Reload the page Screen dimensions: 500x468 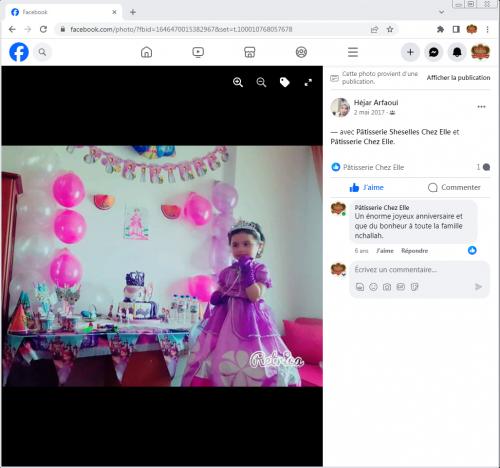[43, 29]
